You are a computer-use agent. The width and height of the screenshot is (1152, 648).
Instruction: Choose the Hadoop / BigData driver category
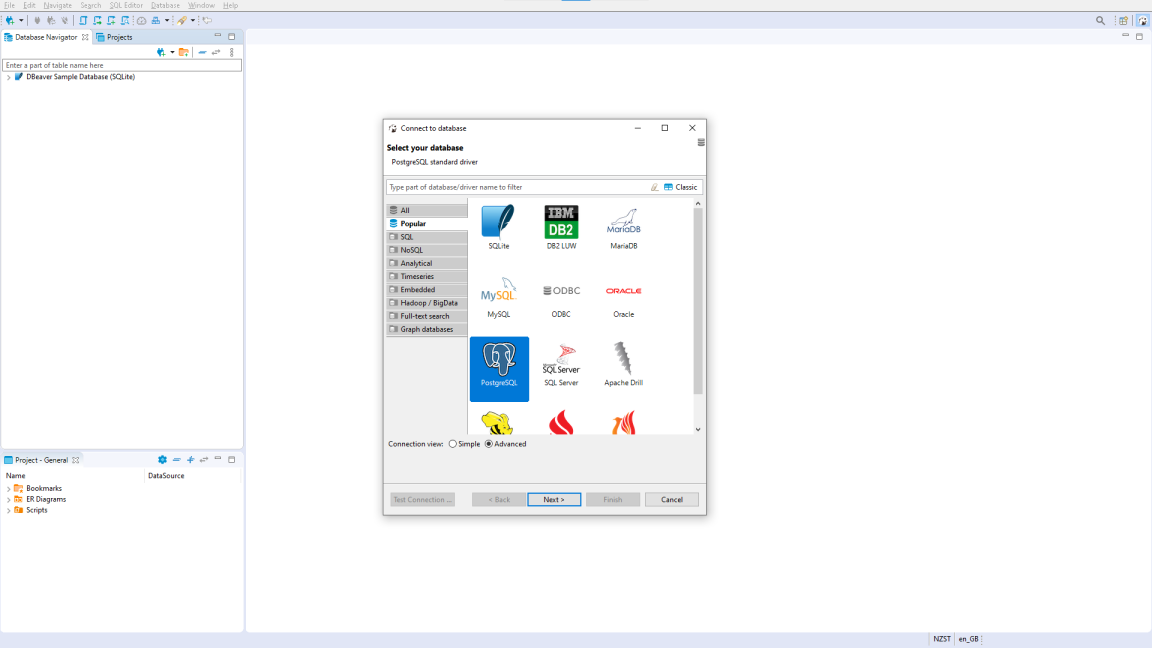427,303
